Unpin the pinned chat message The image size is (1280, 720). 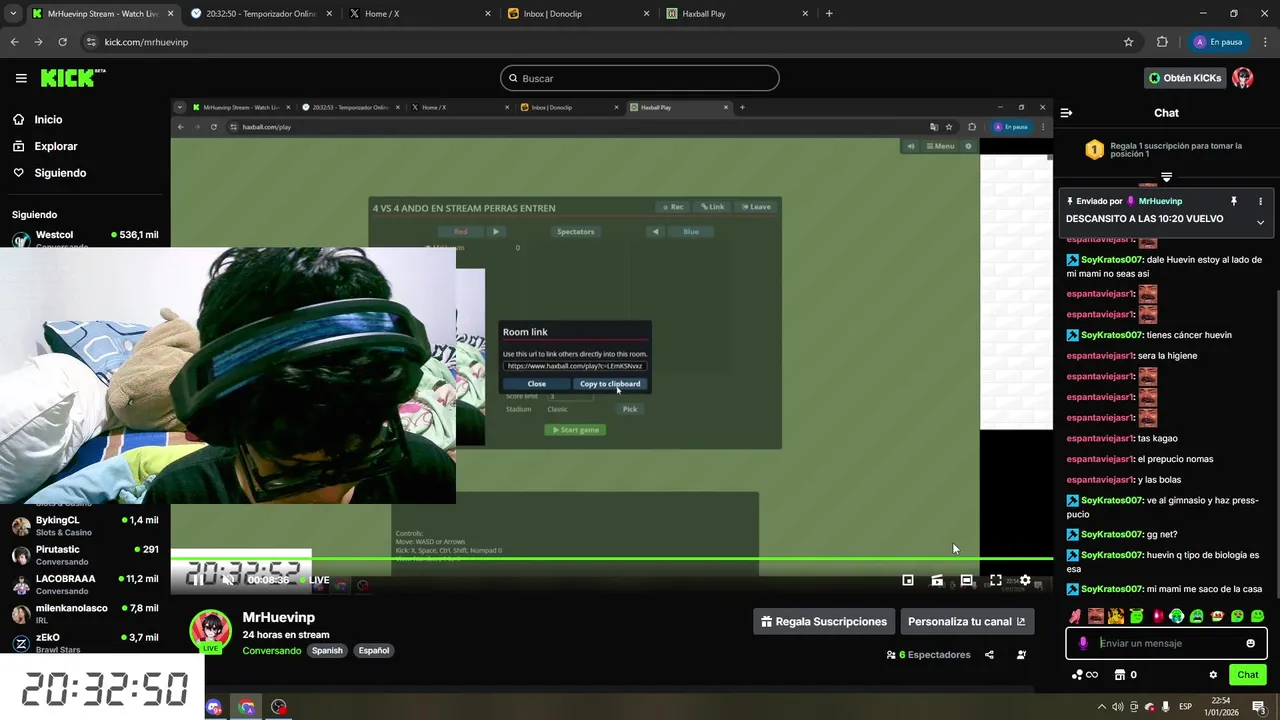pyautogui.click(x=1234, y=201)
